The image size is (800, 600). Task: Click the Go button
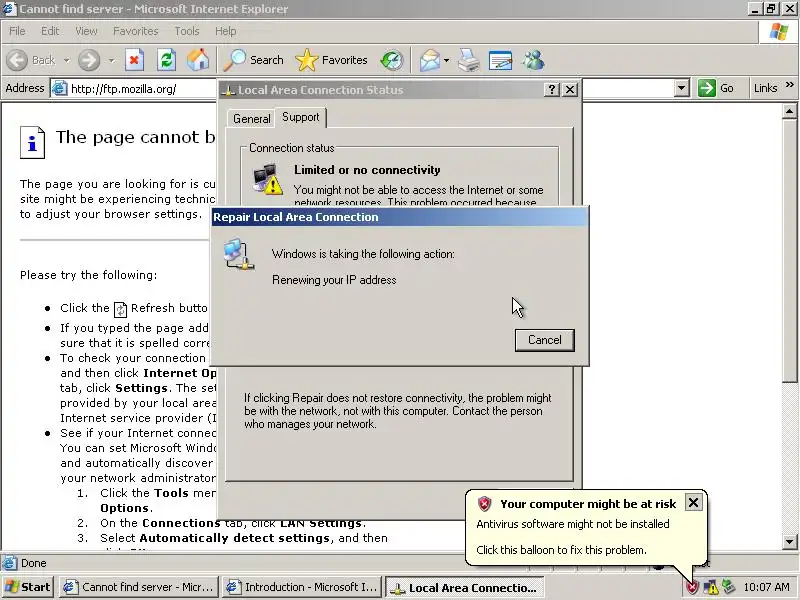click(x=716, y=88)
